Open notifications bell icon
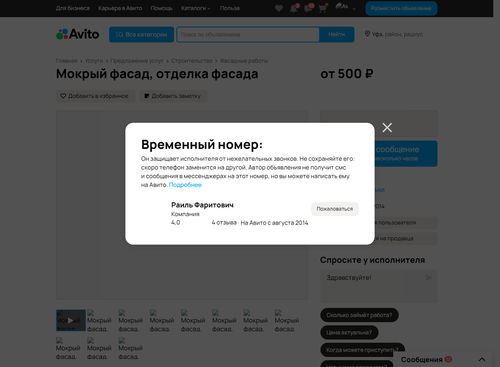 click(x=294, y=8)
